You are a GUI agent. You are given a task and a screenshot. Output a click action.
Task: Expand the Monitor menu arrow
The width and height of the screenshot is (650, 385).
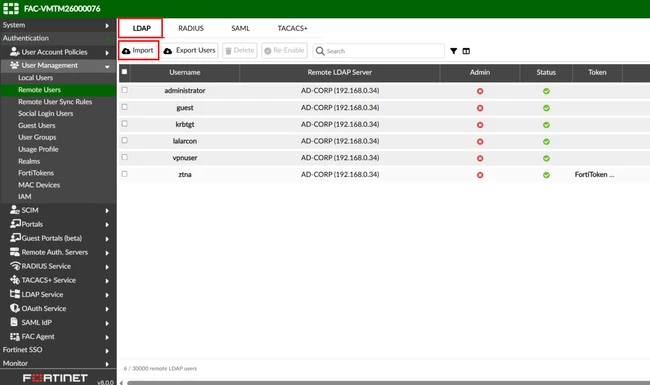click(107, 364)
